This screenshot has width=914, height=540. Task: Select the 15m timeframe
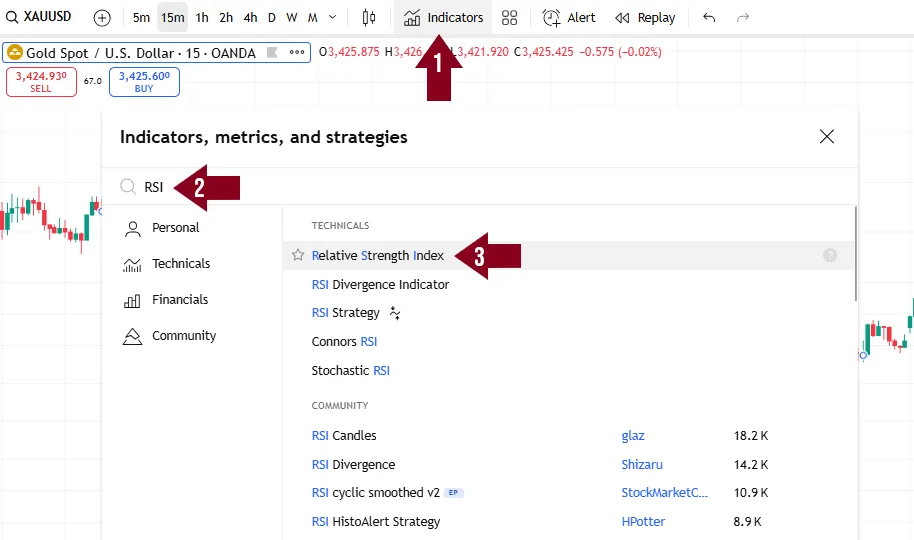[x=172, y=17]
